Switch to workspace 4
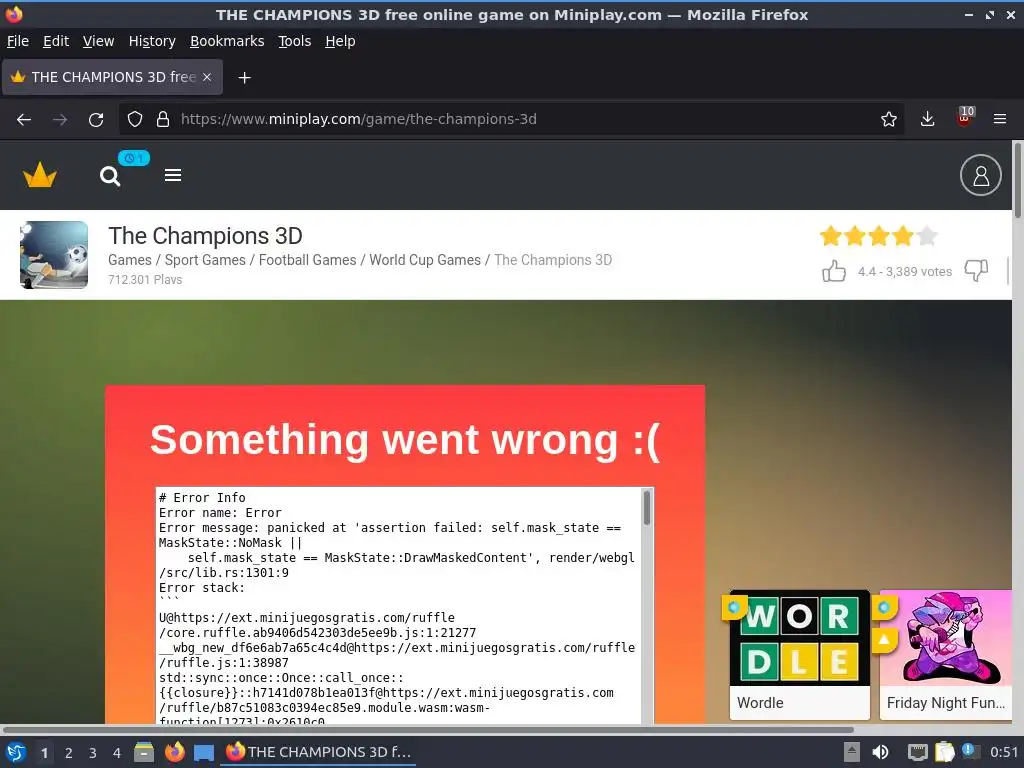Viewport: 1024px width, 768px height. coord(117,753)
